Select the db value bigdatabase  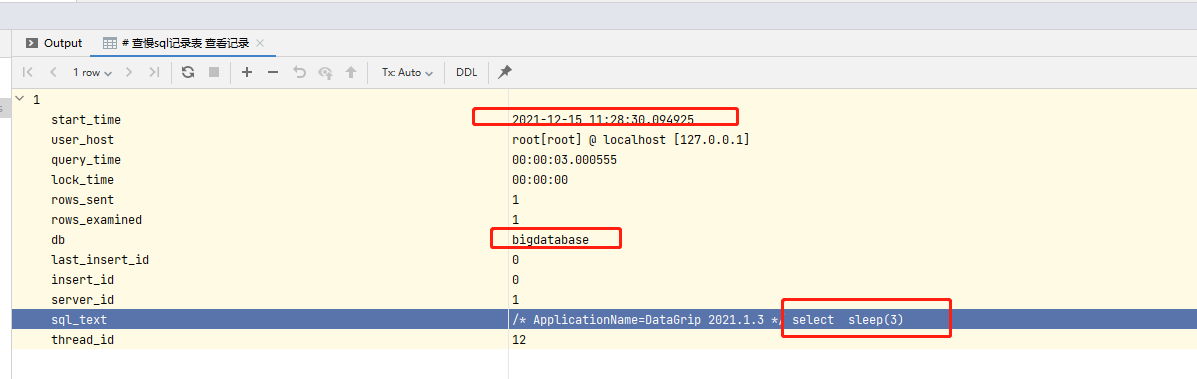coord(550,239)
